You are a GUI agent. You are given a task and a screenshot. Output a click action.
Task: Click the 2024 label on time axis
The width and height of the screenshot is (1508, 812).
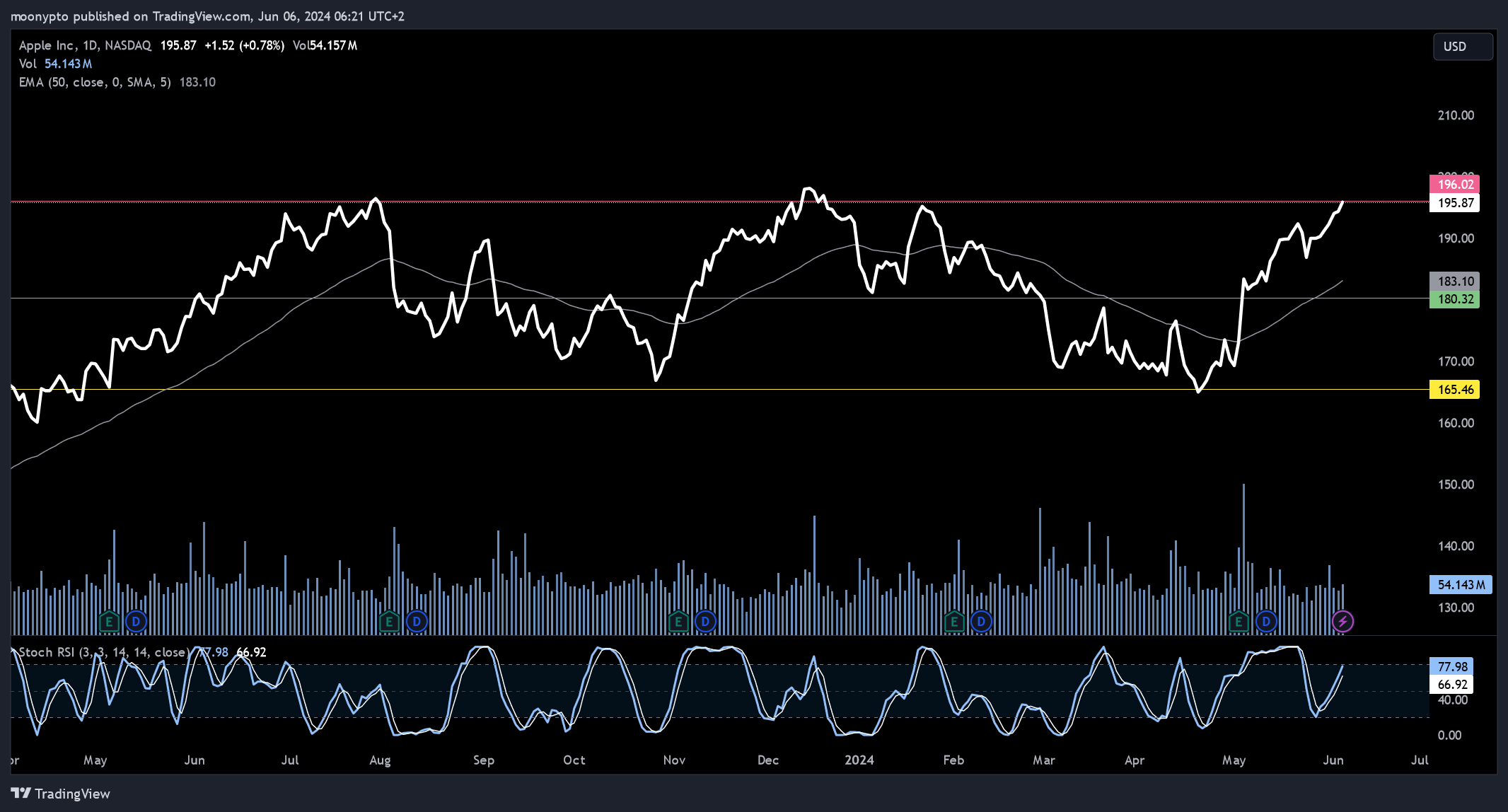[x=859, y=760]
